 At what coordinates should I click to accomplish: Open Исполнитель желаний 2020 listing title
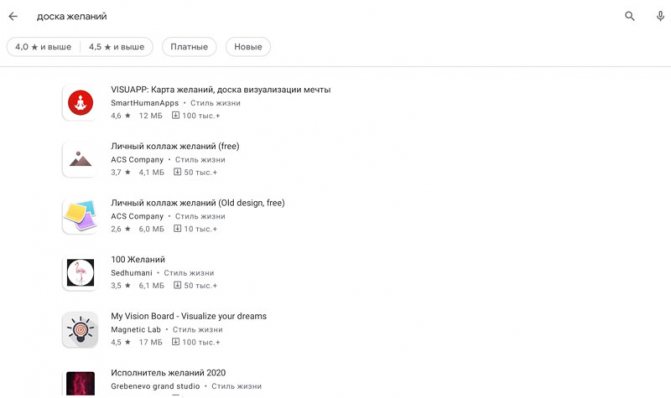point(168,373)
